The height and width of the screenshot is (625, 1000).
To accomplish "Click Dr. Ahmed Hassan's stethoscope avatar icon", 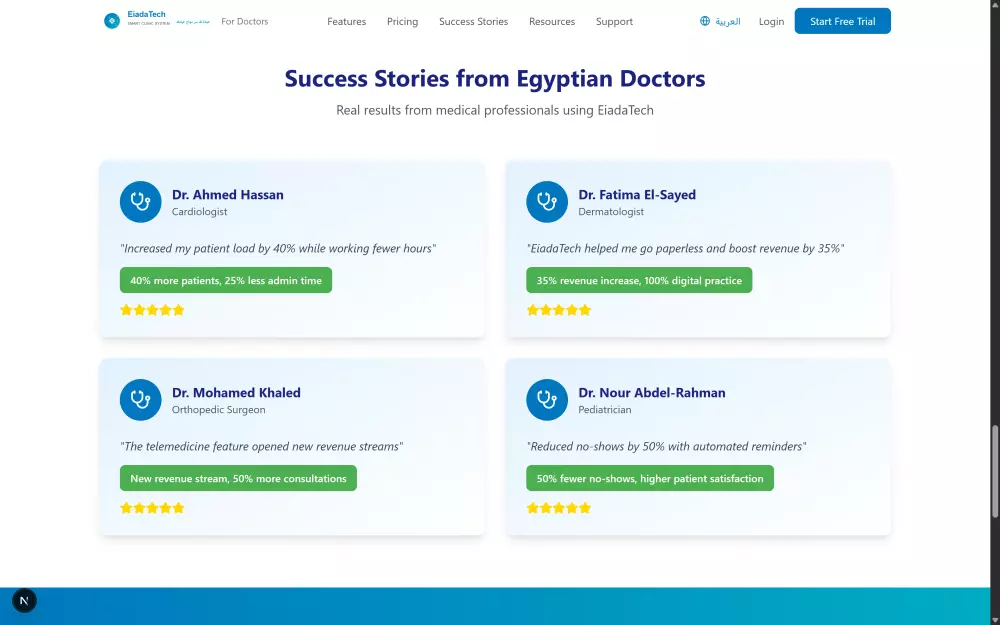I will (x=140, y=201).
